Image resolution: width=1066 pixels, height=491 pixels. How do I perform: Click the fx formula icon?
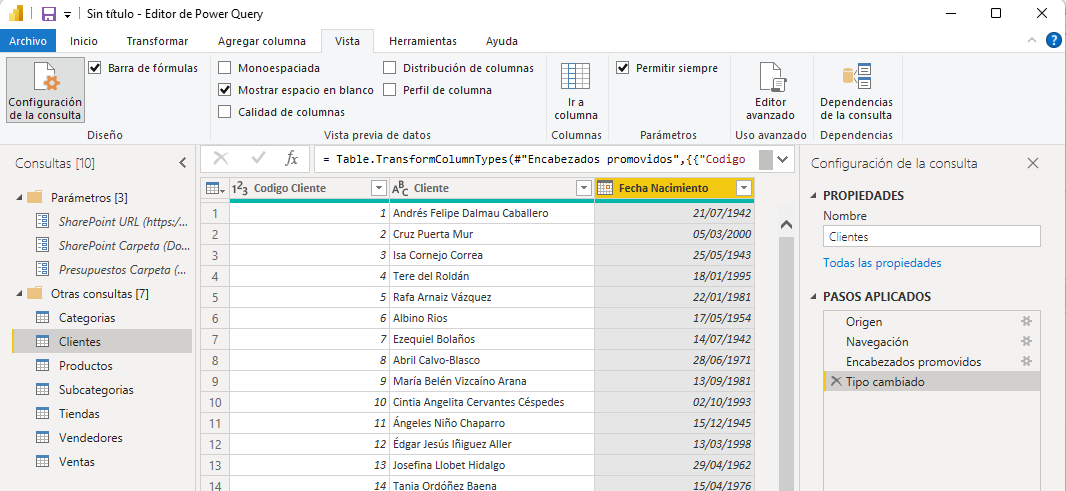coord(291,159)
